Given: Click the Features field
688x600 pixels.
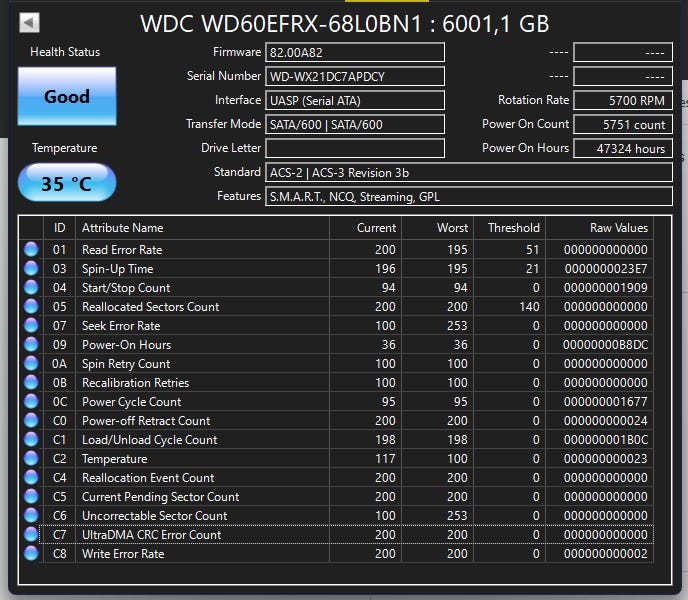Looking at the screenshot, I should (469, 196).
